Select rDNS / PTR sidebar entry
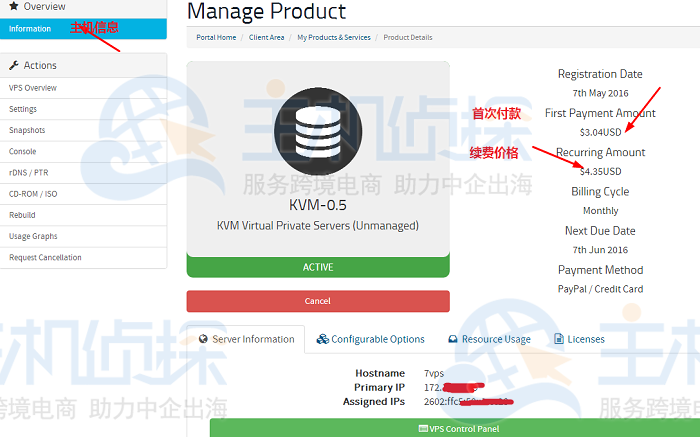700x437 pixels. point(29,172)
